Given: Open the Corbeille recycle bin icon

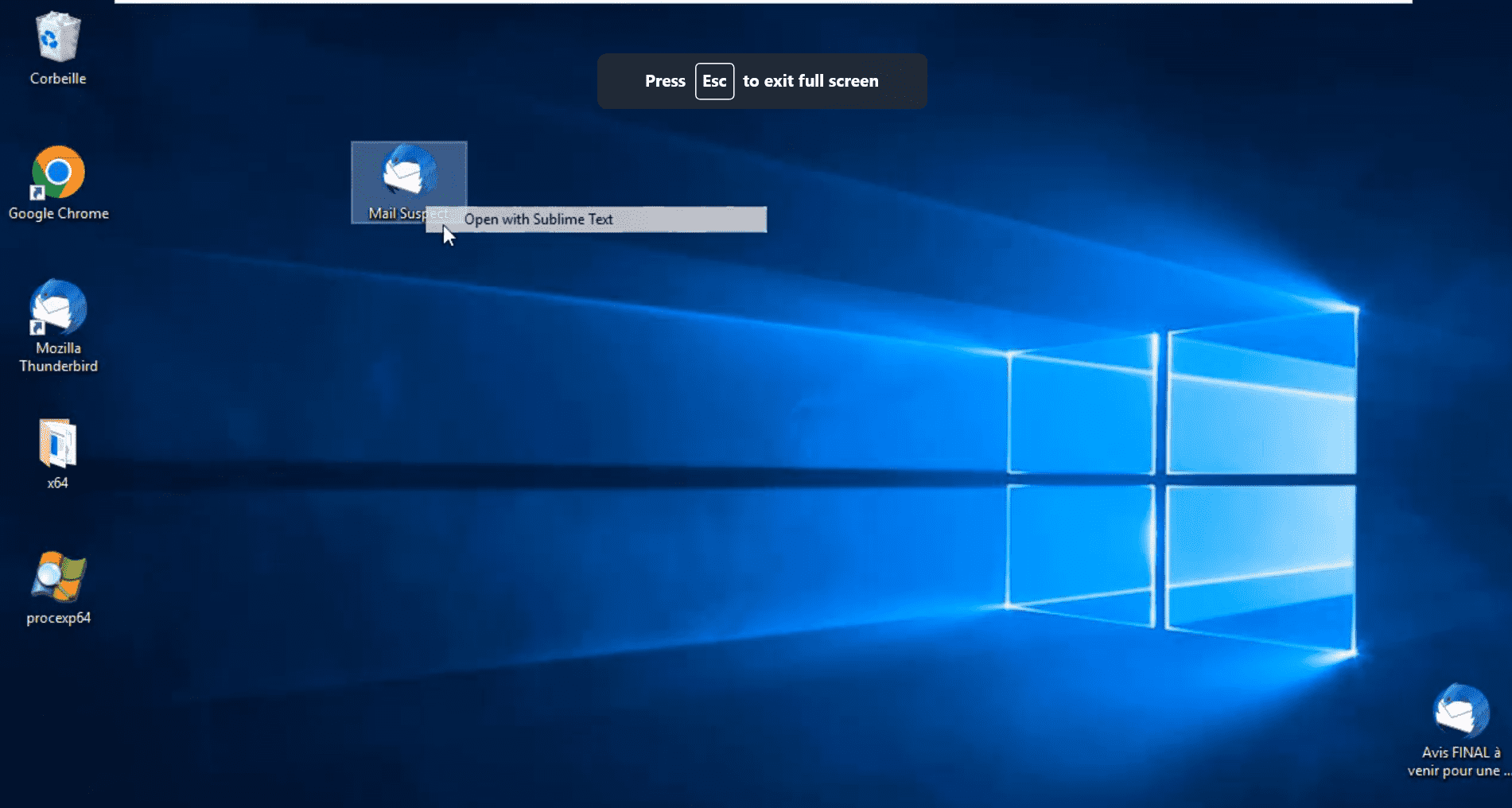Looking at the screenshot, I should (x=58, y=37).
